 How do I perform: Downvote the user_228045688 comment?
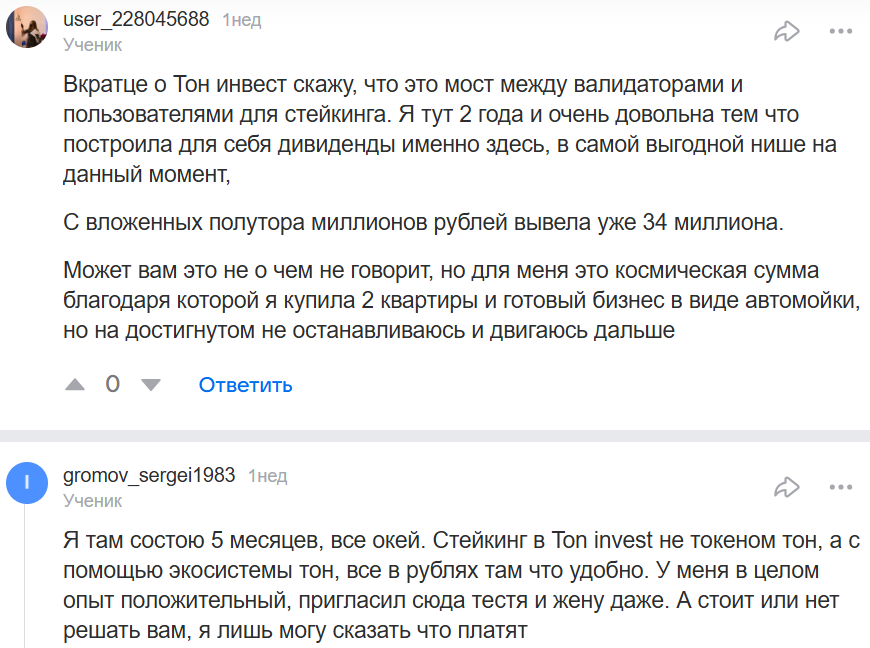(x=151, y=384)
